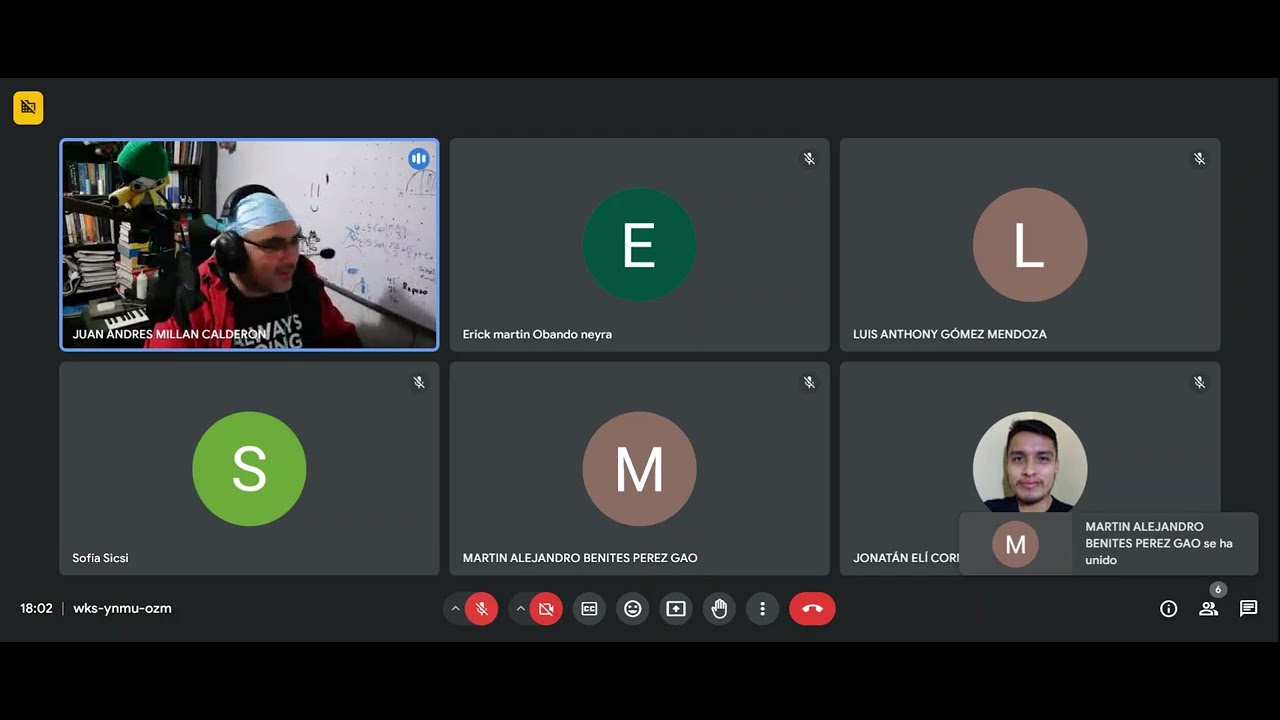This screenshot has height=720, width=1280.
Task: Open the emoji reactions picker
Action: (x=633, y=608)
